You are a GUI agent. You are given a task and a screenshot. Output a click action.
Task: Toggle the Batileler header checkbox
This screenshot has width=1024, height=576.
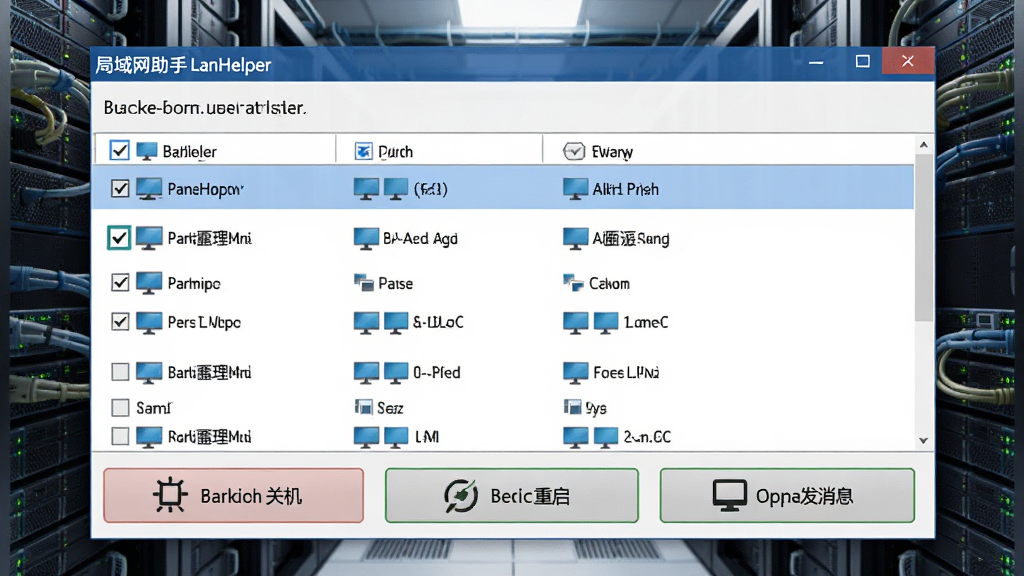click(x=120, y=151)
